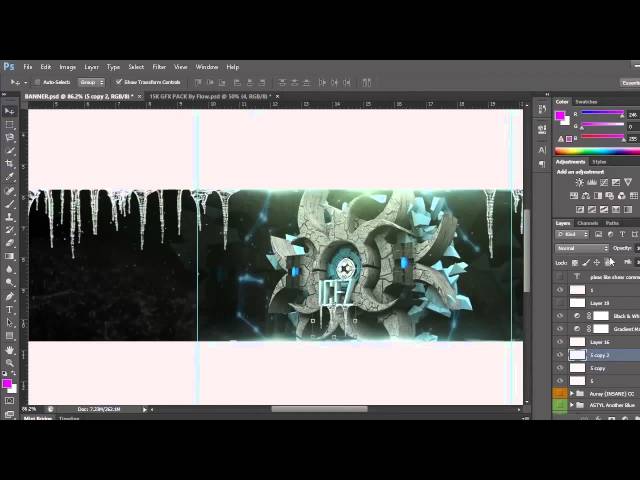Select the Path Selection tool
The height and width of the screenshot is (480, 640).
pos(9,322)
